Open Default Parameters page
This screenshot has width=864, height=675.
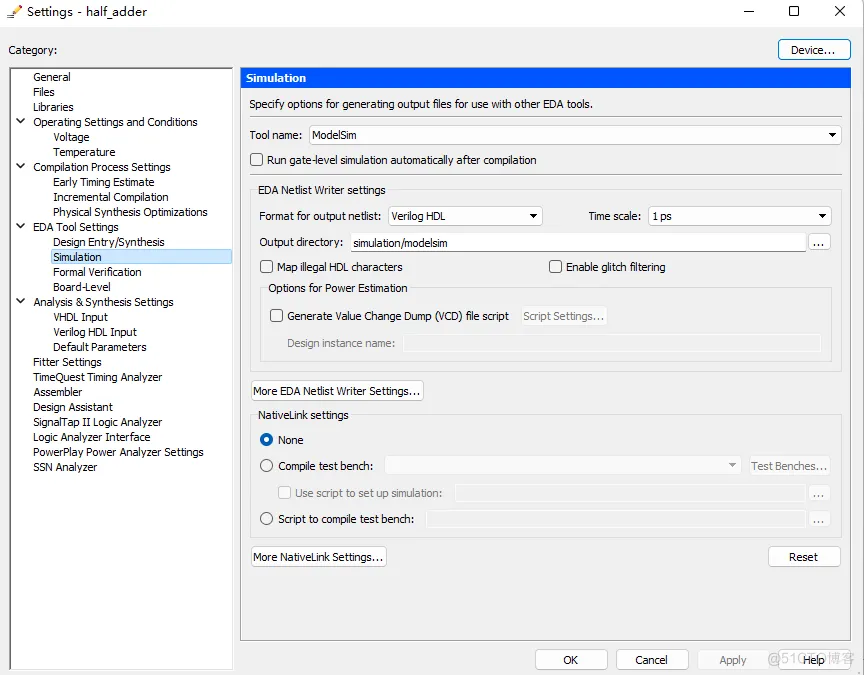click(x=100, y=347)
